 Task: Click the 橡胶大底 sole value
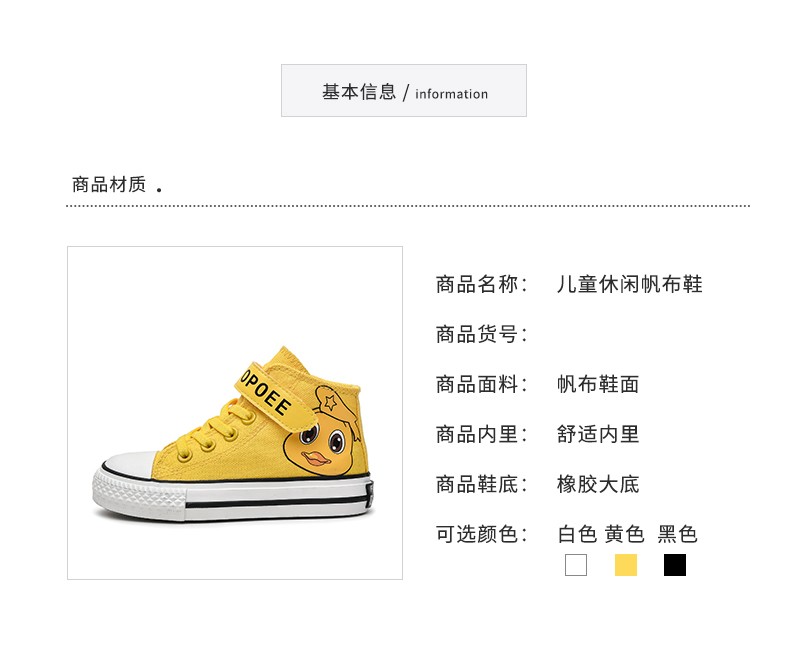tap(598, 484)
